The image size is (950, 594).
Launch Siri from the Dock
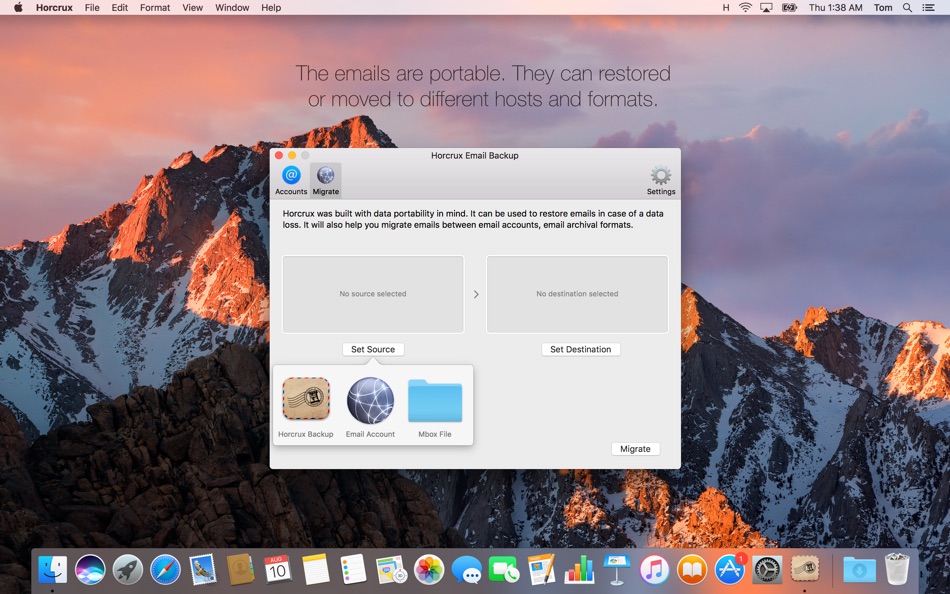(90, 570)
